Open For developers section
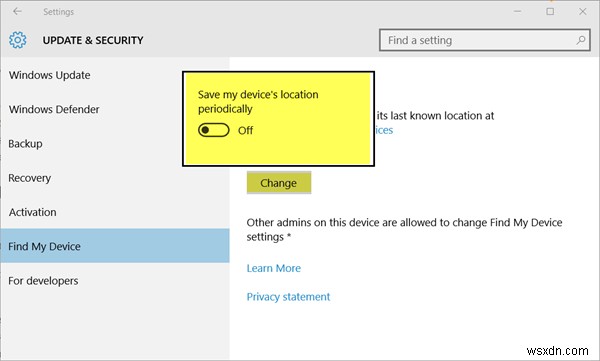Image resolution: width=600 pixels, height=361 pixels. click(43, 281)
